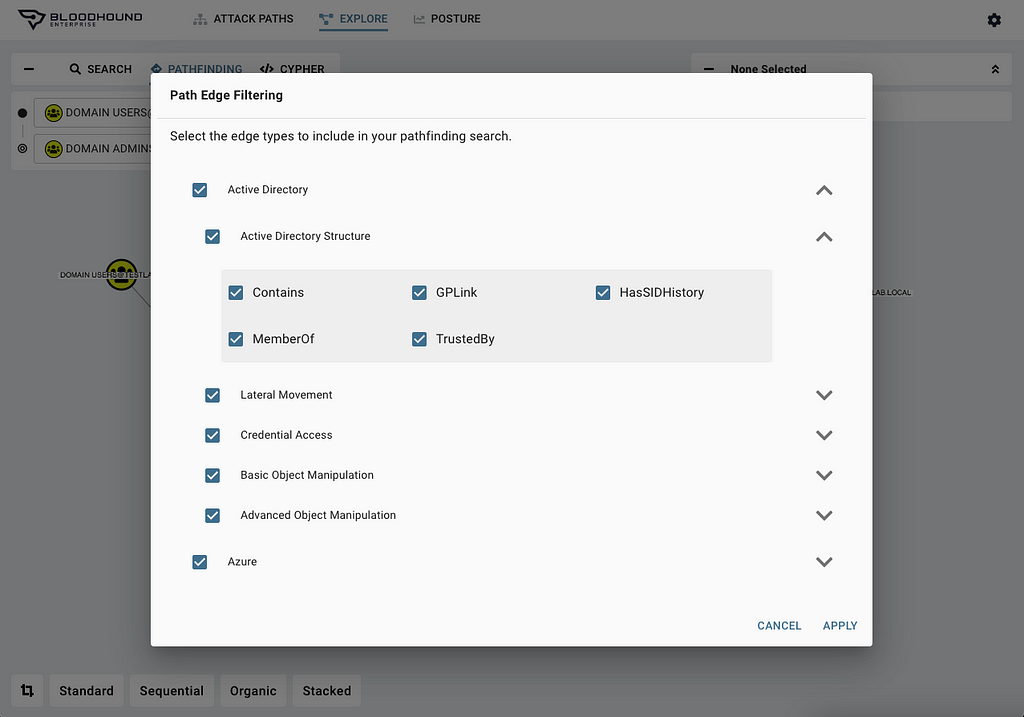1024x717 pixels.
Task: Click the crop graph icon button
Action: click(27, 691)
